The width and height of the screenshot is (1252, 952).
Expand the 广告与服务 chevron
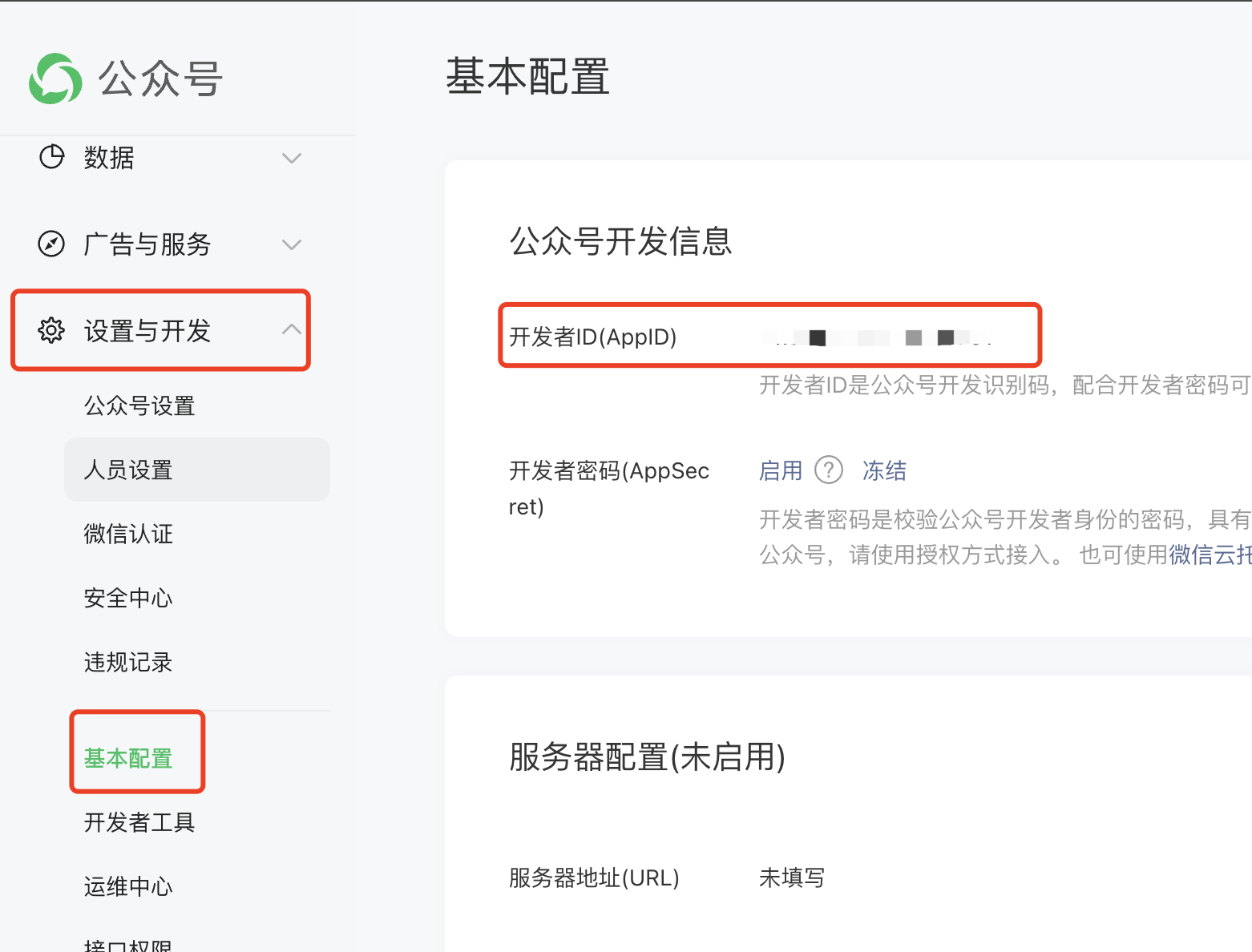click(292, 244)
